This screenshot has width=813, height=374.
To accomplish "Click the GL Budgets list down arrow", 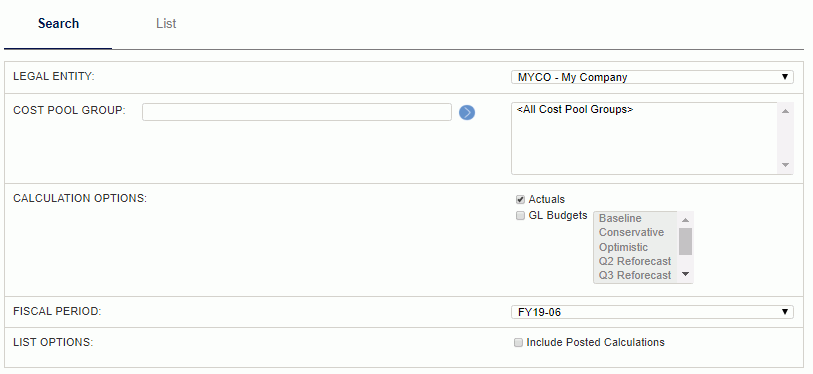I will (x=685, y=274).
